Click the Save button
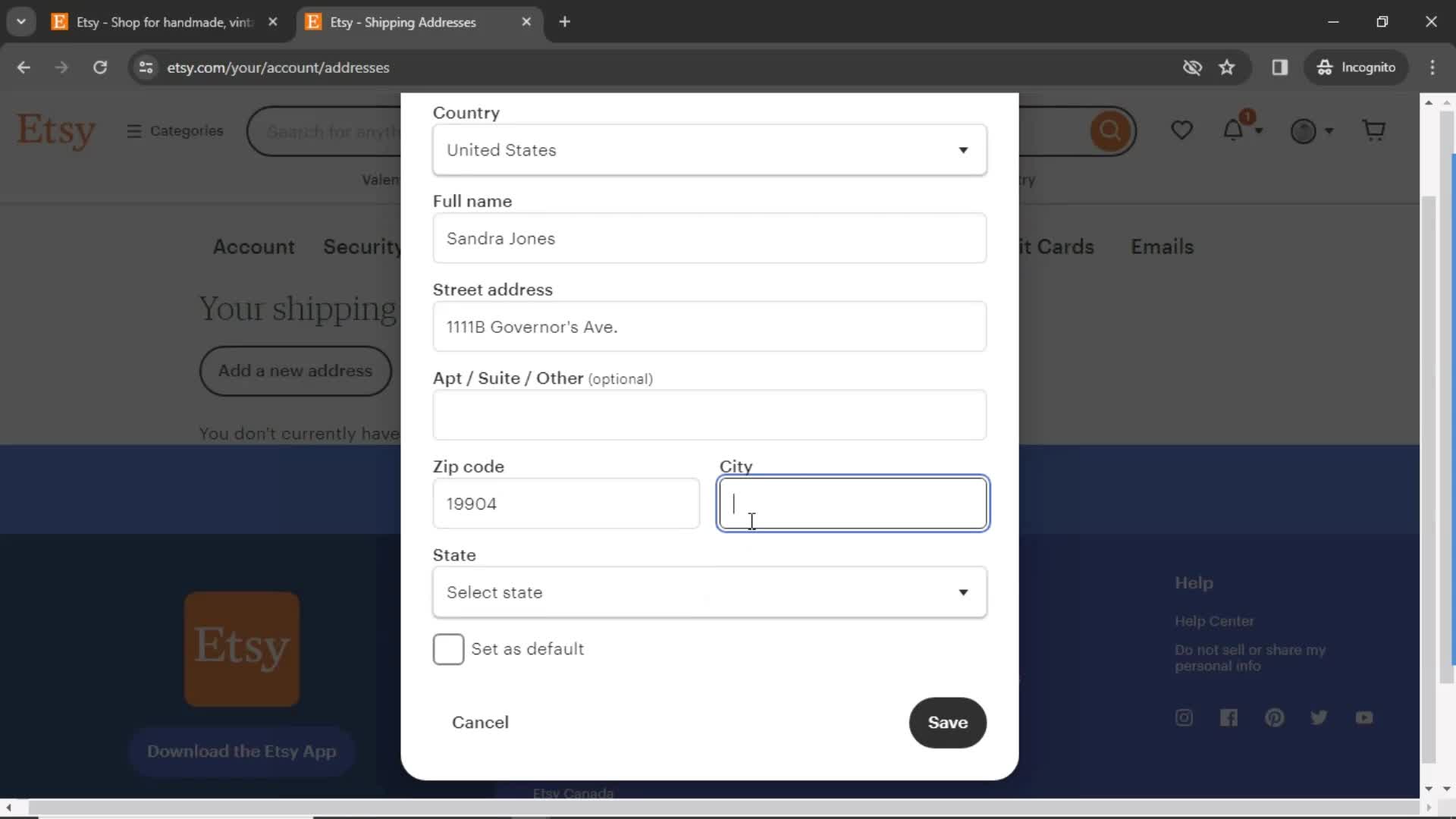The width and height of the screenshot is (1456, 819). tap(946, 722)
